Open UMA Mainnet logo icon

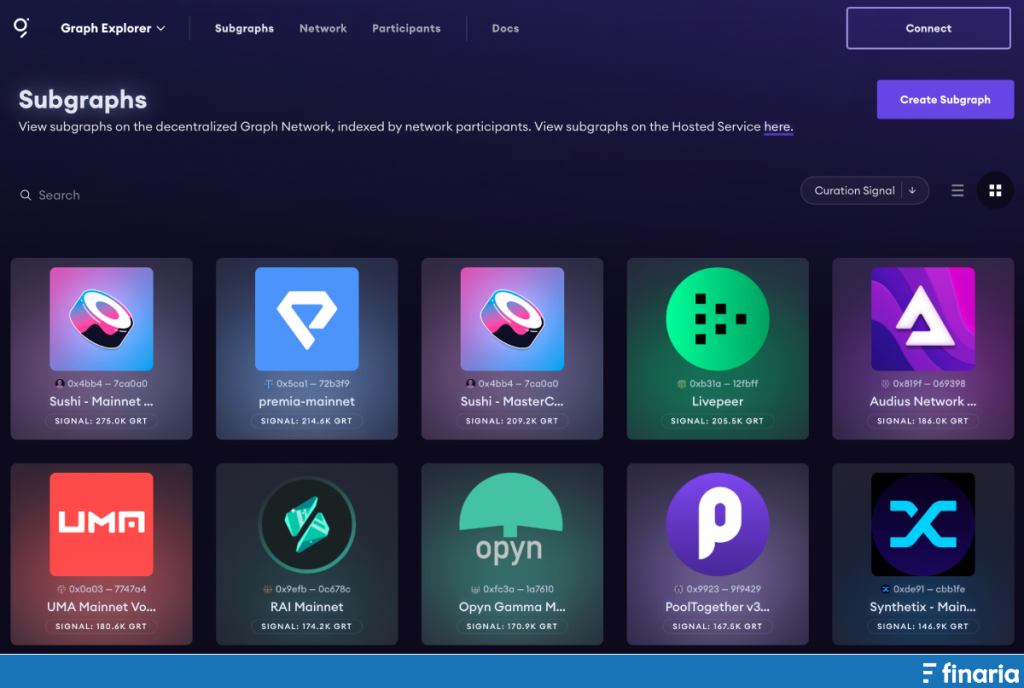tap(101, 524)
